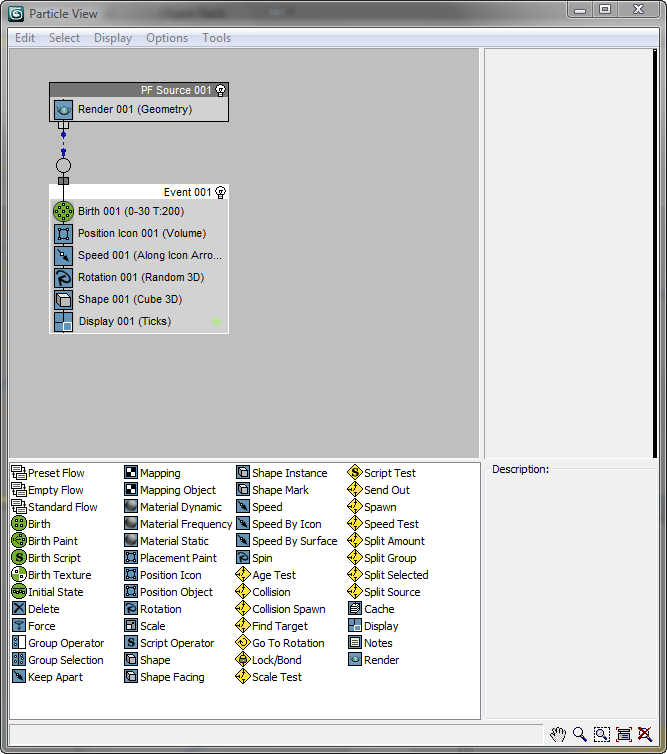
Task: Select Rotation 001 (Random 3D) operator
Action: [141, 277]
